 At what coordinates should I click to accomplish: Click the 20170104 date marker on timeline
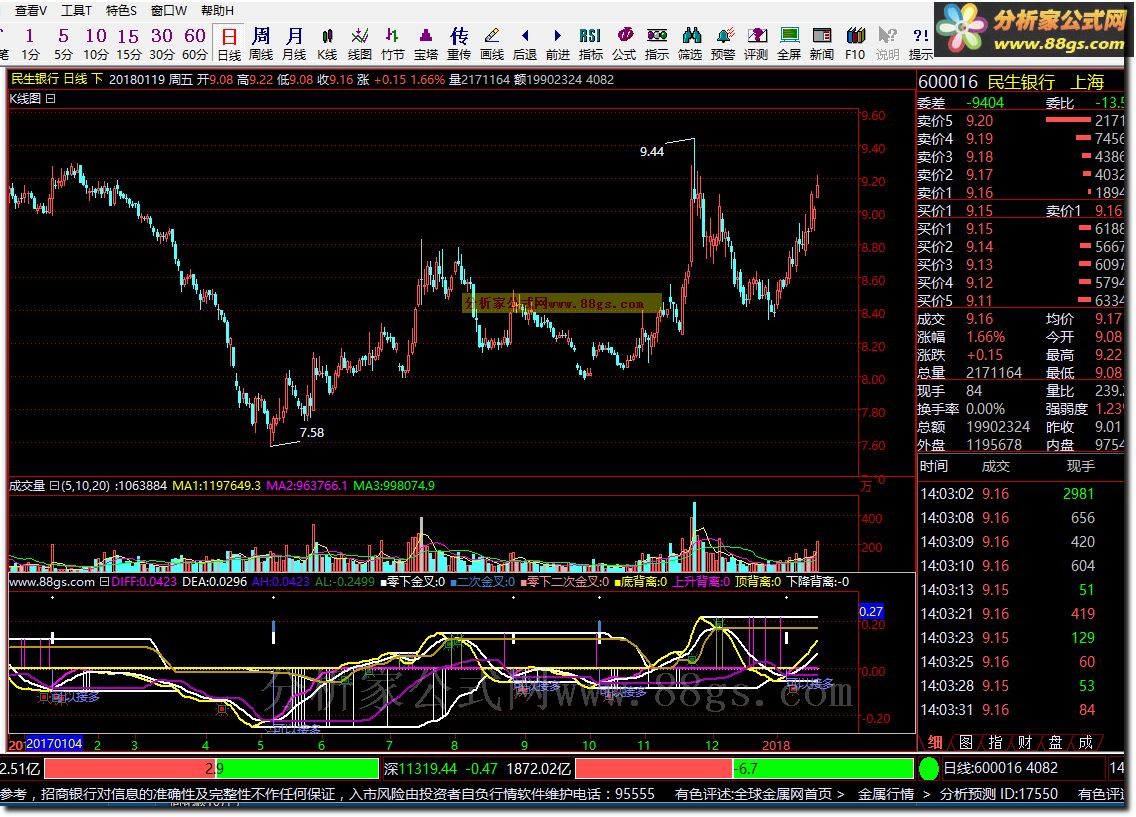pos(54,743)
